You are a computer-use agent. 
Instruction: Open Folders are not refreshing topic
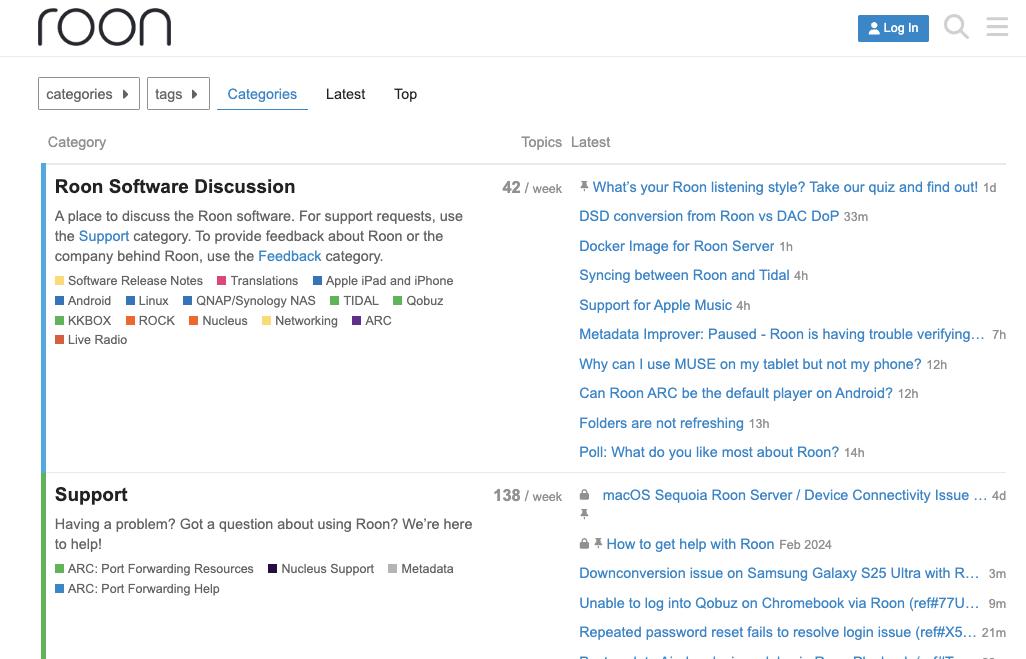pyautogui.click(x=662, y=423)
